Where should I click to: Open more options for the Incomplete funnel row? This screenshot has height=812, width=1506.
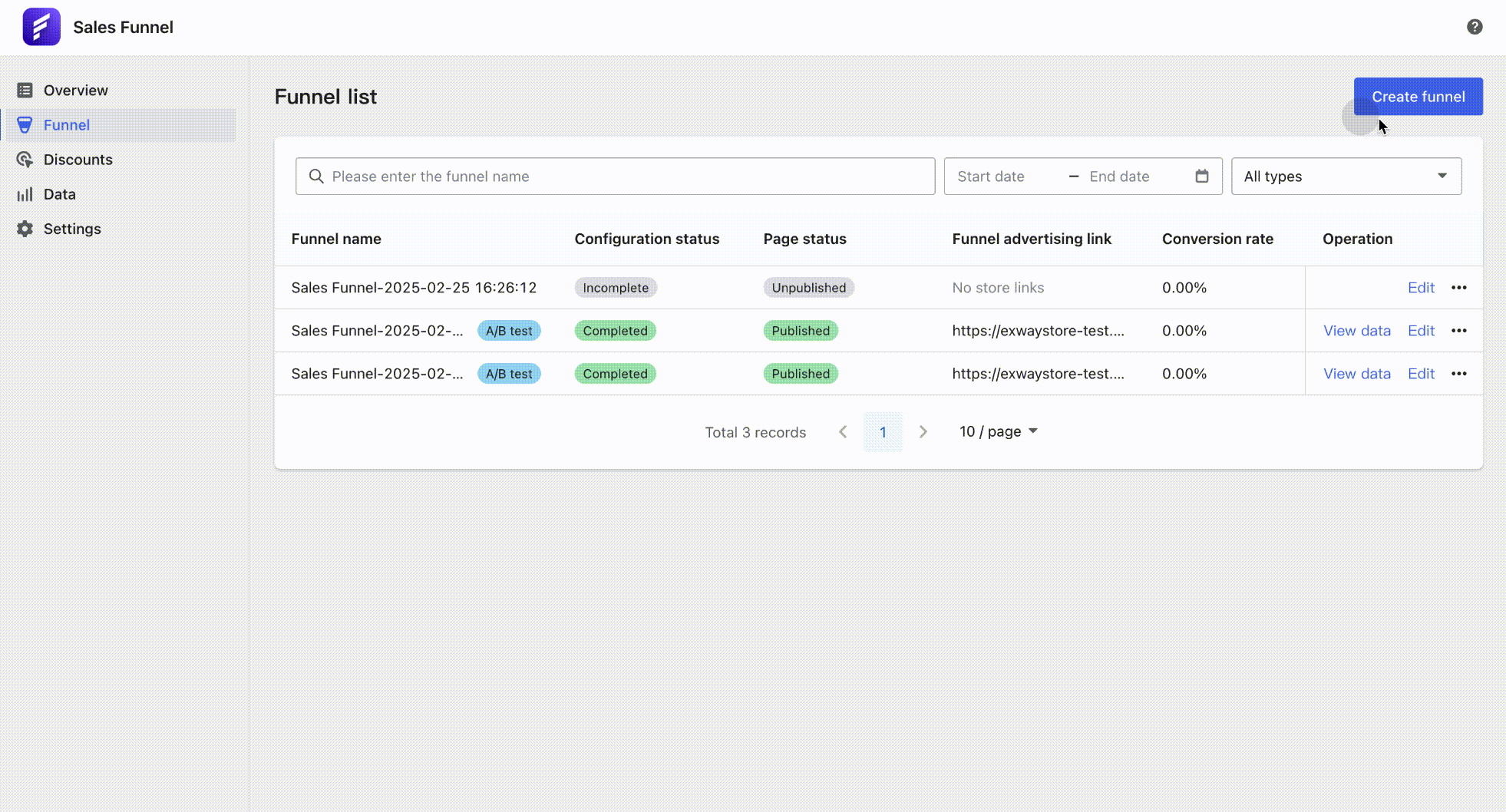1459,288
